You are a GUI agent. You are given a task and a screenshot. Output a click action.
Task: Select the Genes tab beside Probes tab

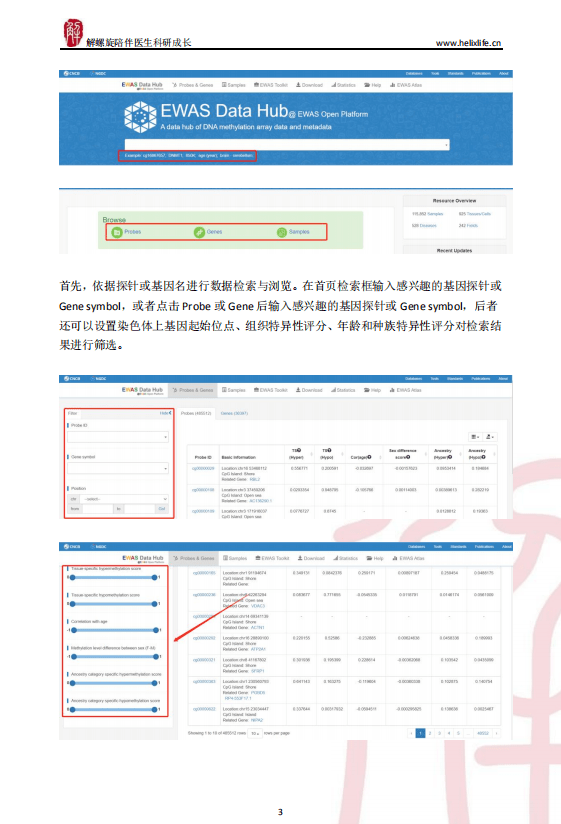tap(234, 414)
